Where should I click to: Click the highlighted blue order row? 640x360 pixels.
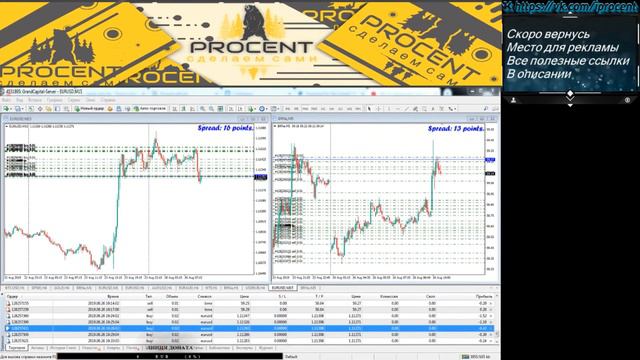pyautogui.click(x=249, y=328)
